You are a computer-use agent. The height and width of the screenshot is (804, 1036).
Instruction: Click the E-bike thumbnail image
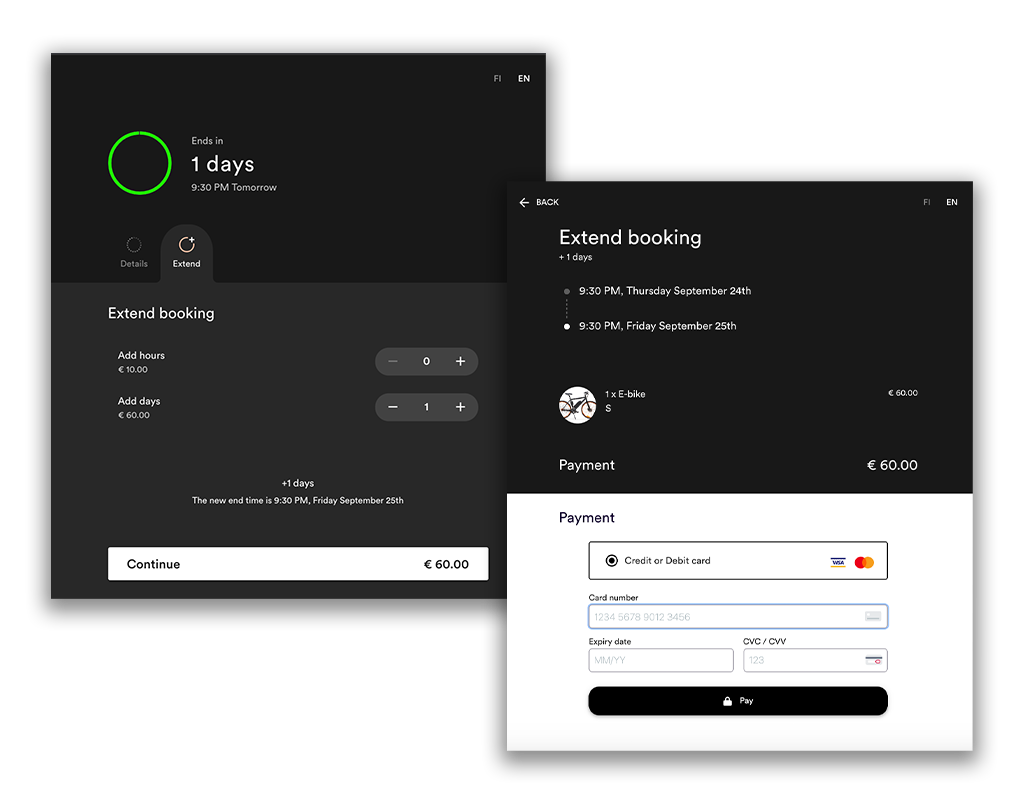(x=577, y=405)
